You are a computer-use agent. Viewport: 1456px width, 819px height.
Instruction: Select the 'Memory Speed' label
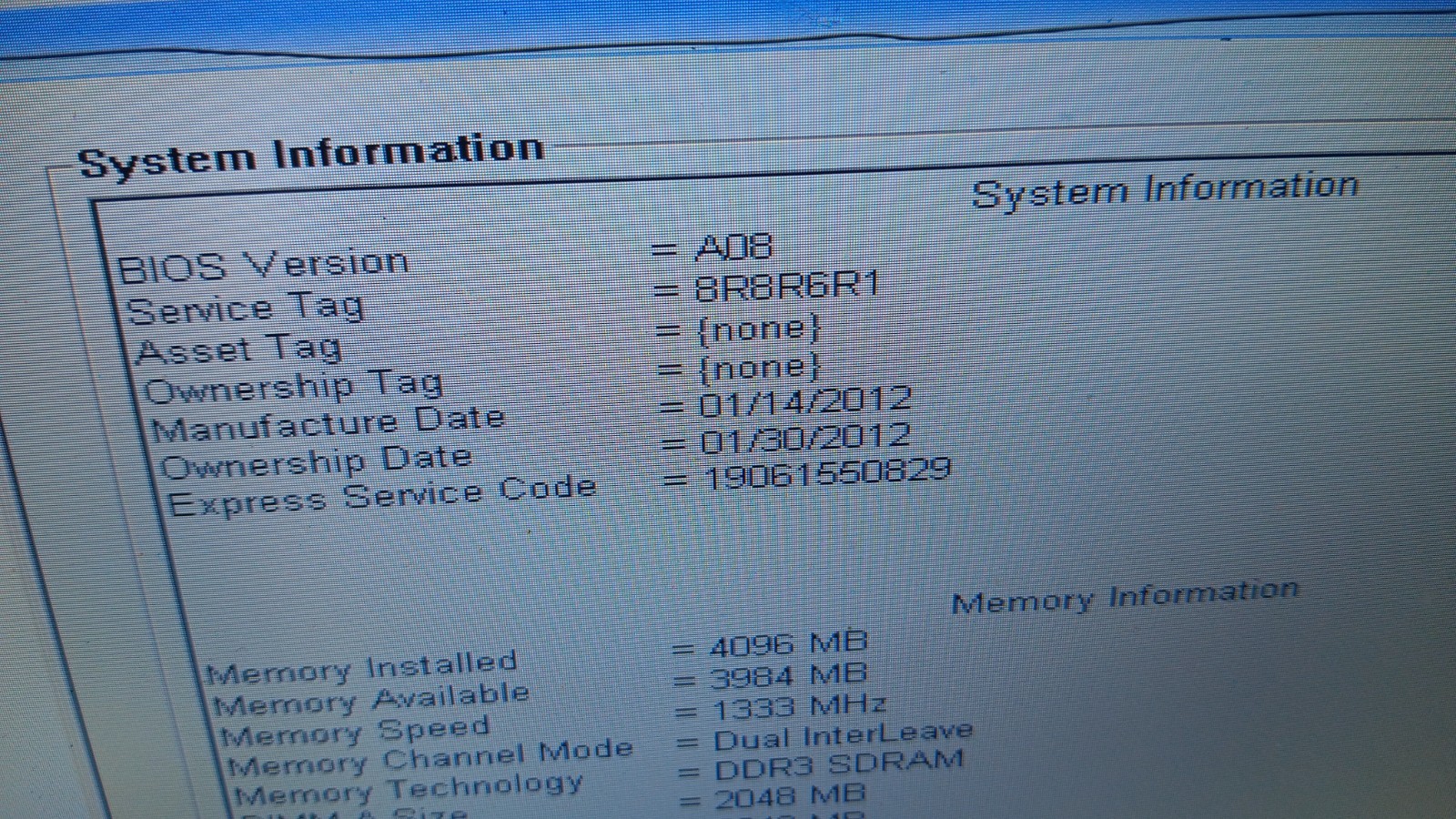coord(356,731)
